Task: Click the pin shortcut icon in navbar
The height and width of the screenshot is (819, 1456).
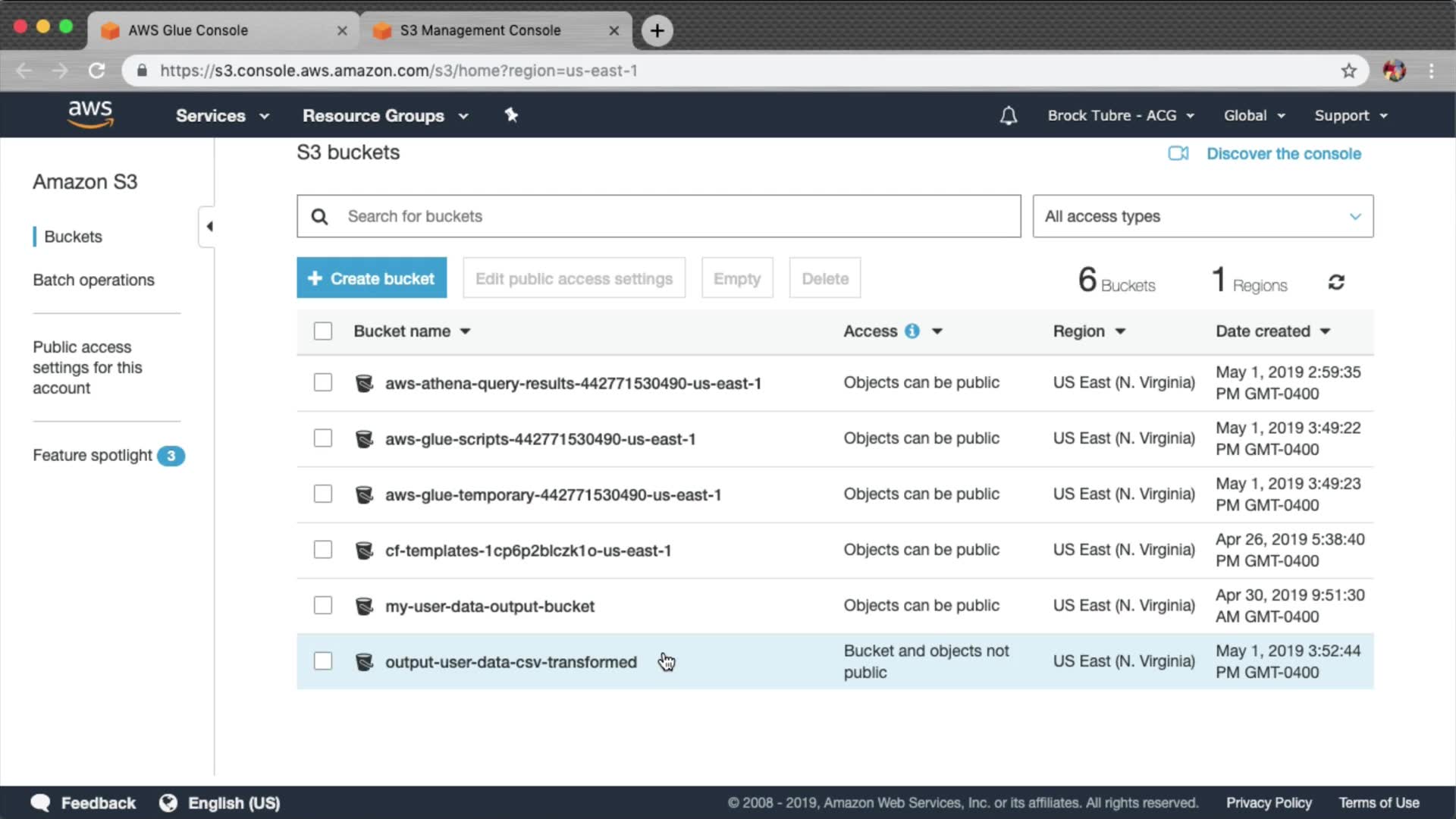Action: click(x=511, y=115)
